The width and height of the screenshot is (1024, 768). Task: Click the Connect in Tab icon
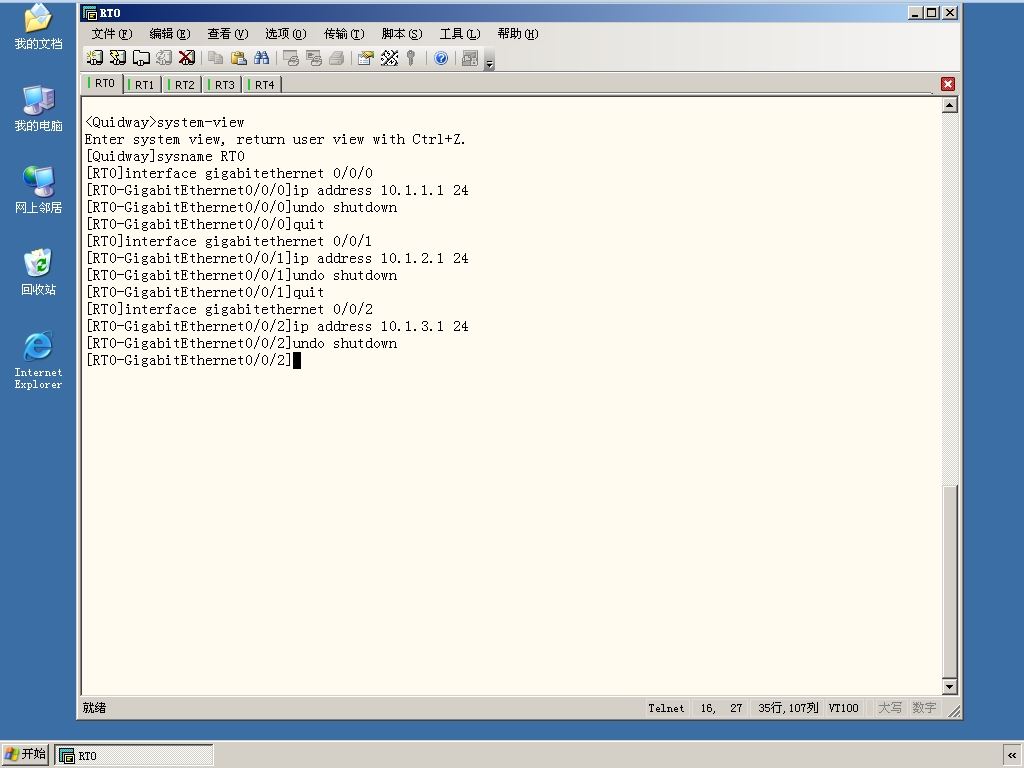(x=141, y=58)
